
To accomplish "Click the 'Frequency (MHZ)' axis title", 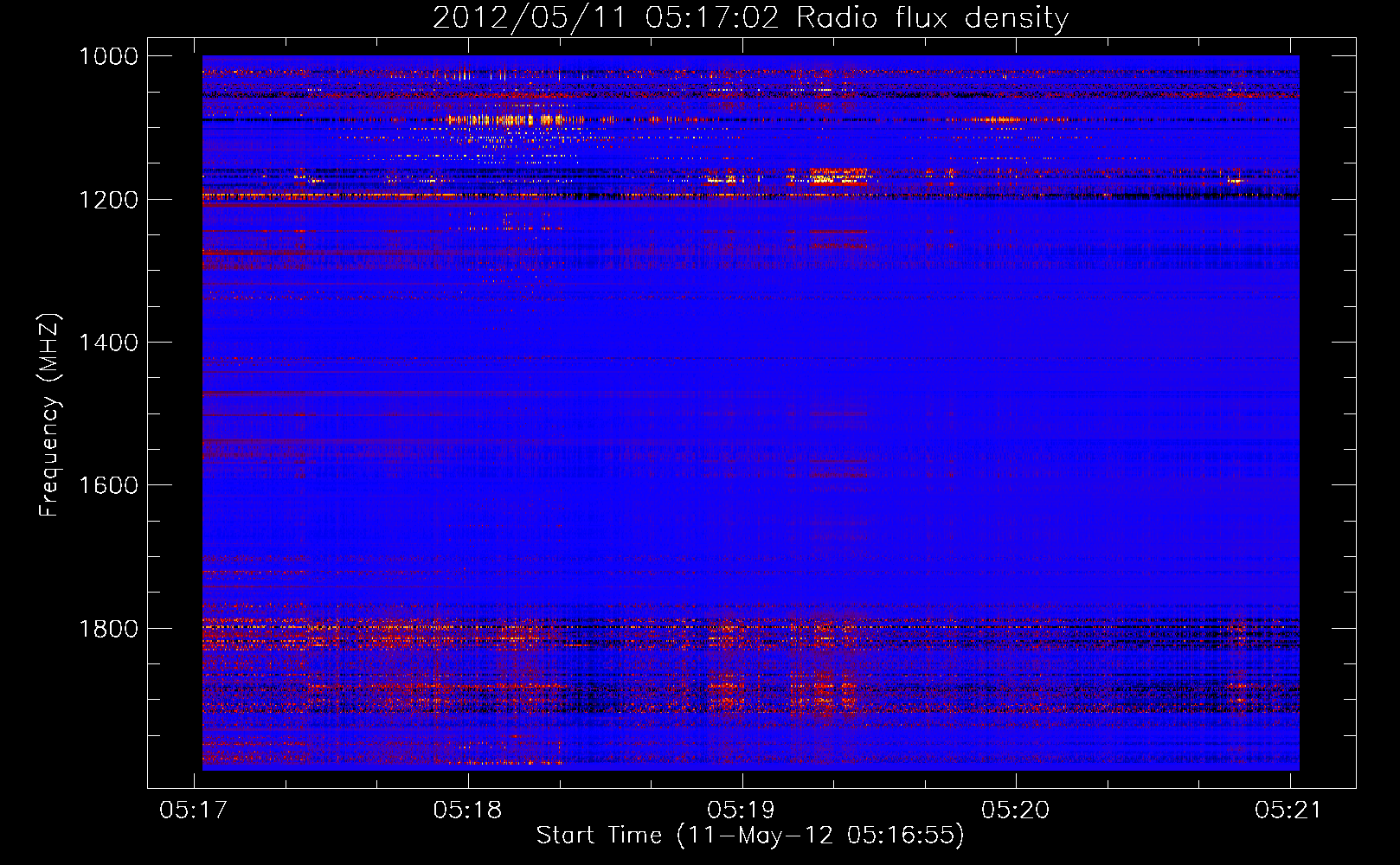I will 49,415.
